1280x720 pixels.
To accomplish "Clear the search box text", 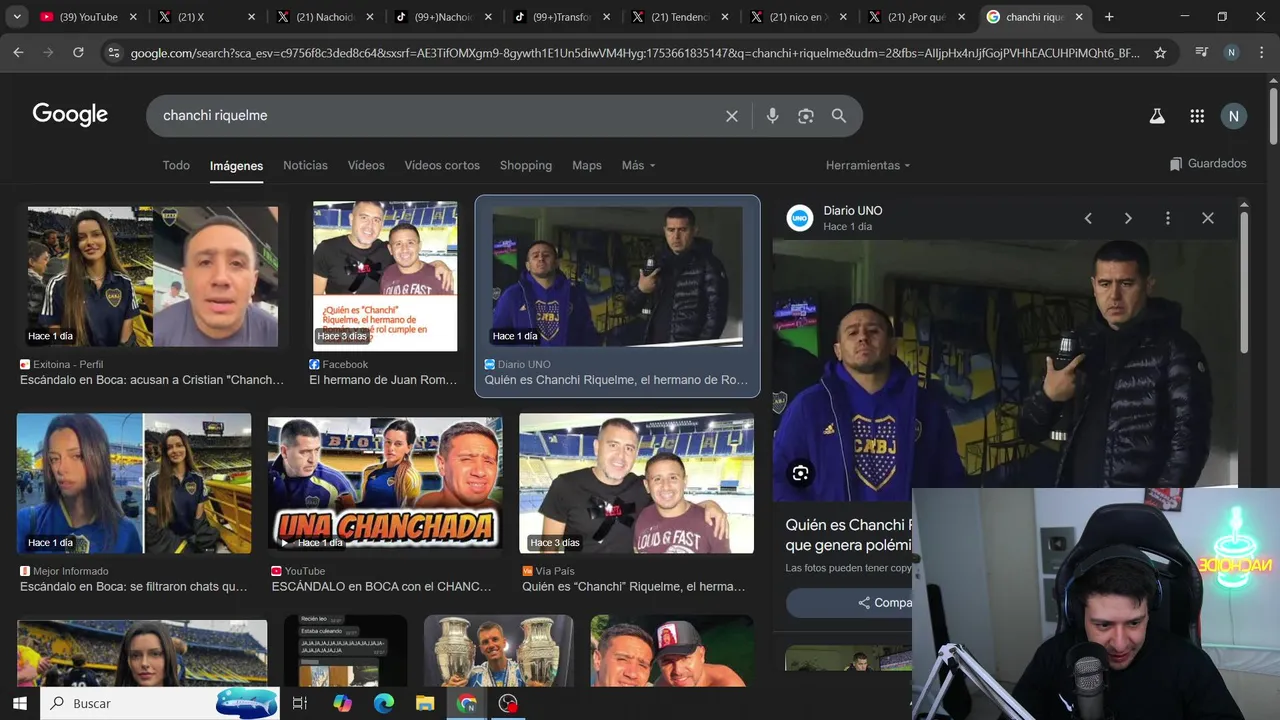I will click(x=732, y=116).
